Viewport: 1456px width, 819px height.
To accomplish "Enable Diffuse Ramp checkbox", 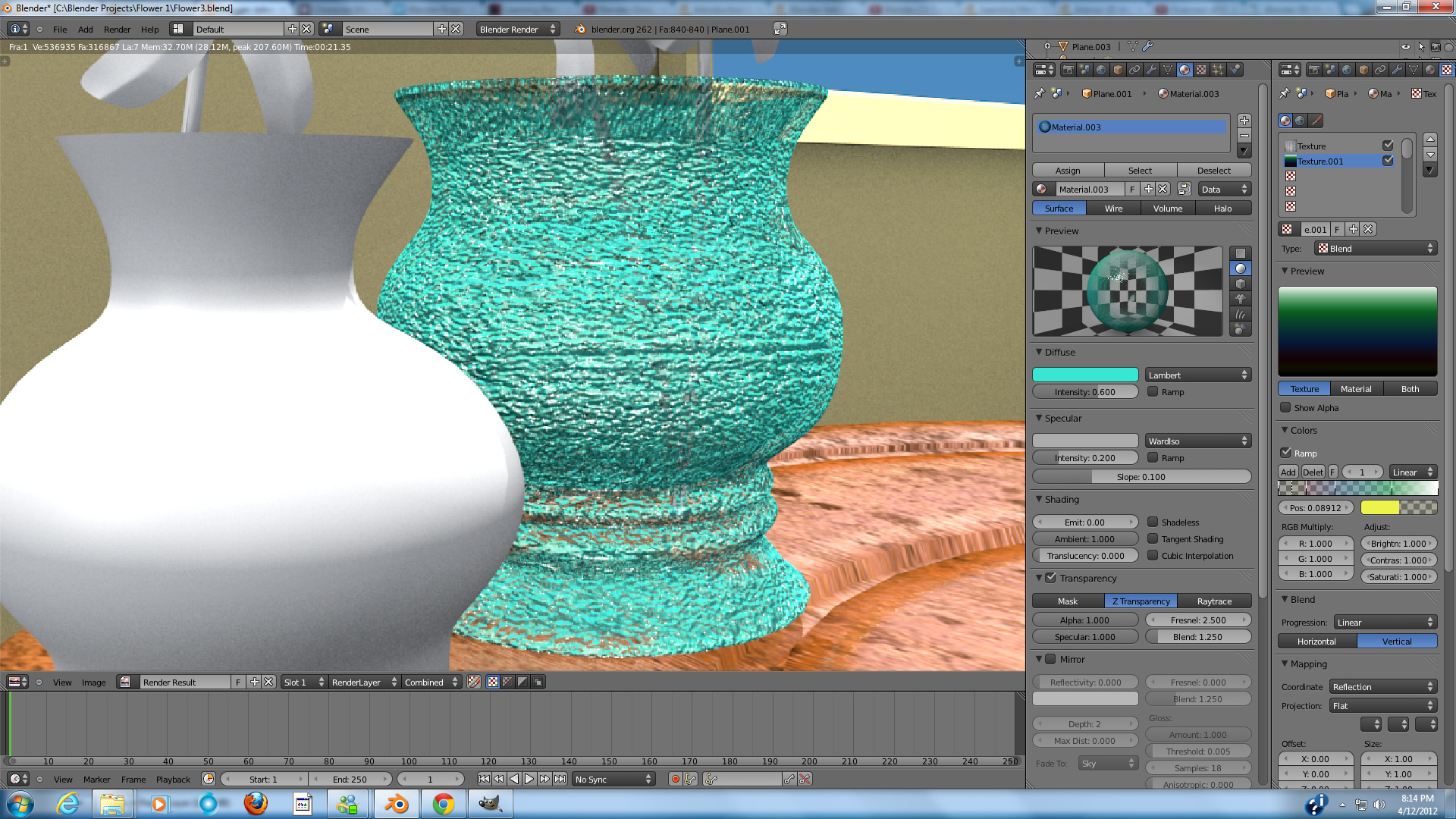I will (1153, 391).
